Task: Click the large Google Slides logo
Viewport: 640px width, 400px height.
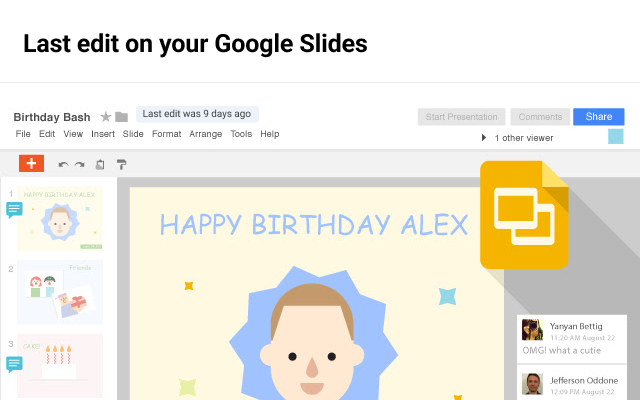Action: coord(523,214)
